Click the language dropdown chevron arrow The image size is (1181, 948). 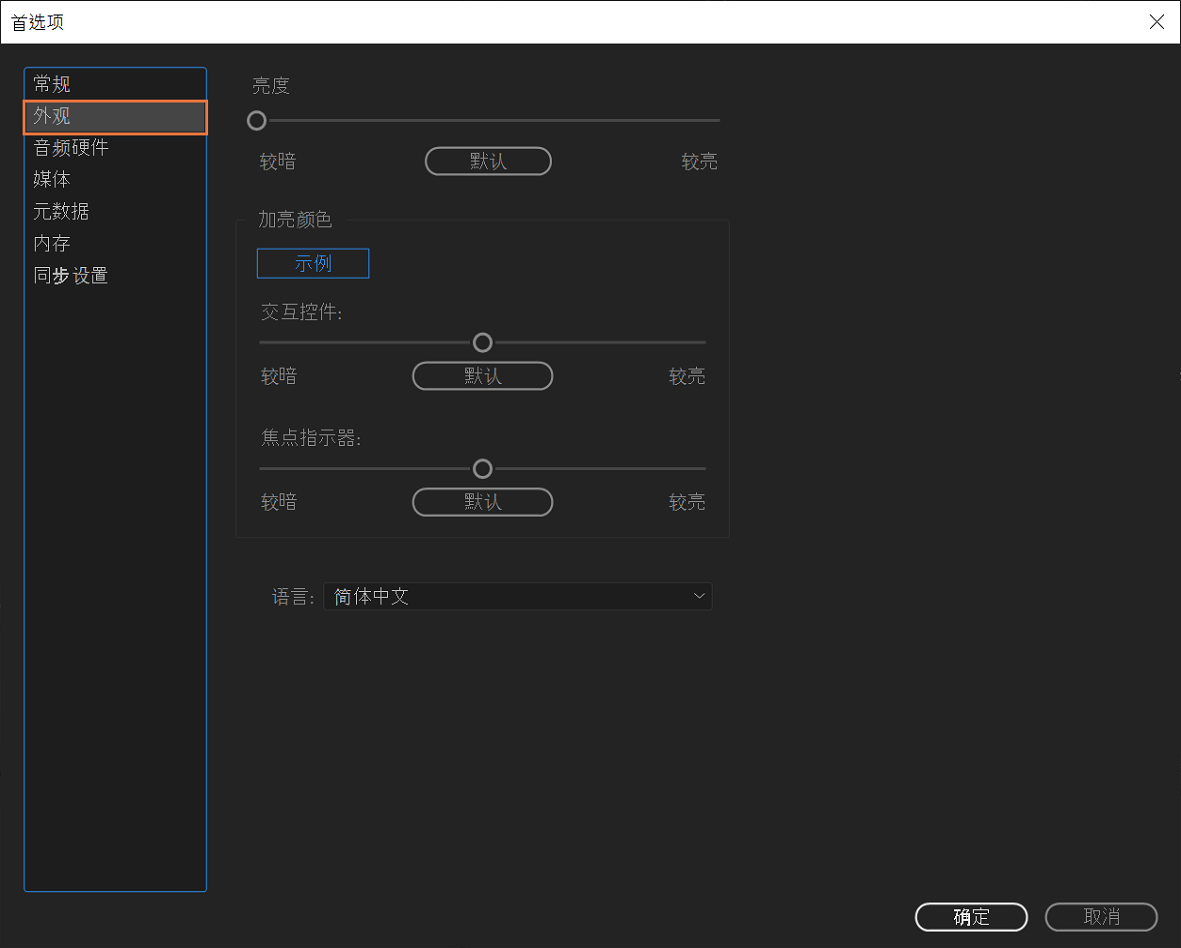[698, 596]
